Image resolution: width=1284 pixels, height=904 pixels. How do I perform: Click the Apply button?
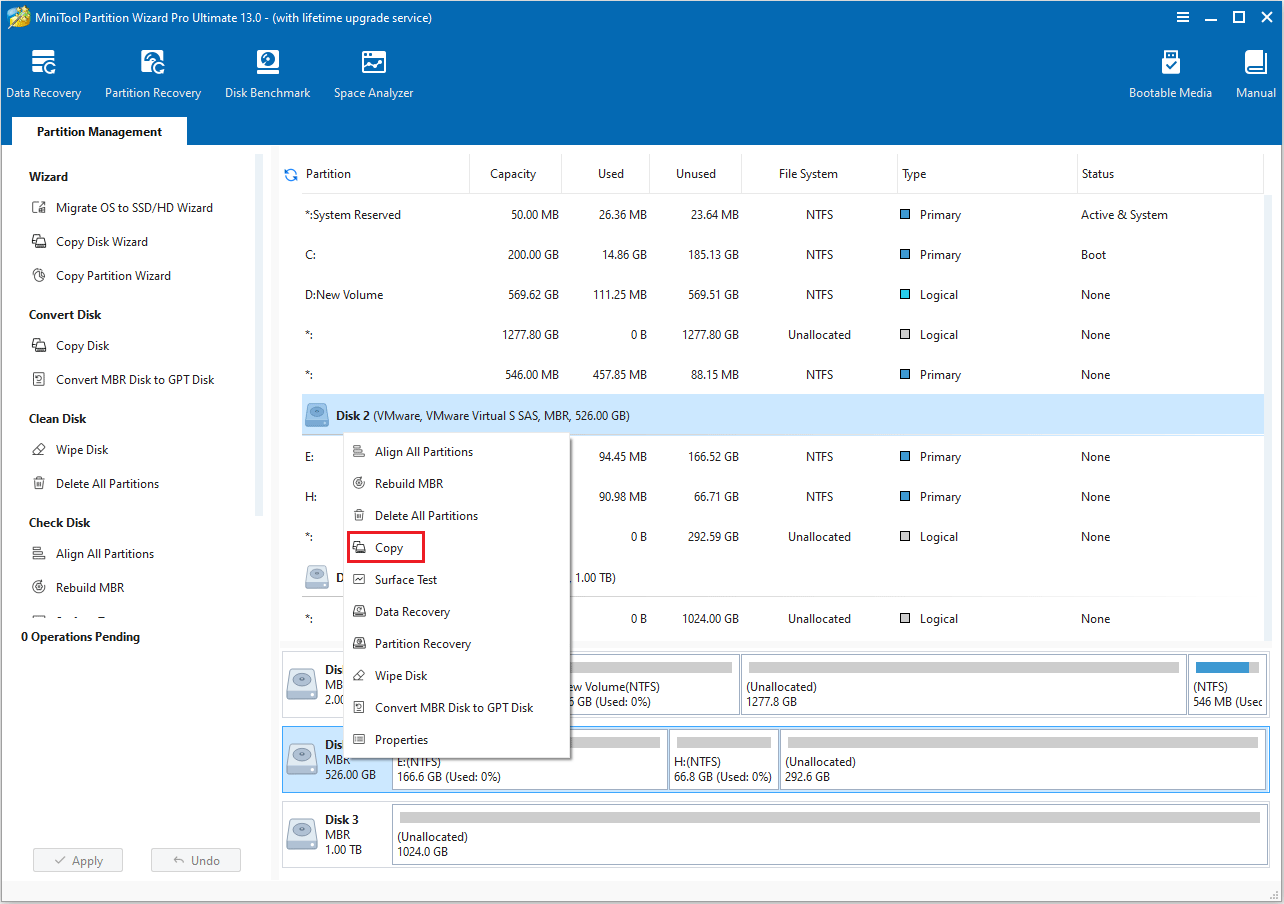[x=77, y=860]
